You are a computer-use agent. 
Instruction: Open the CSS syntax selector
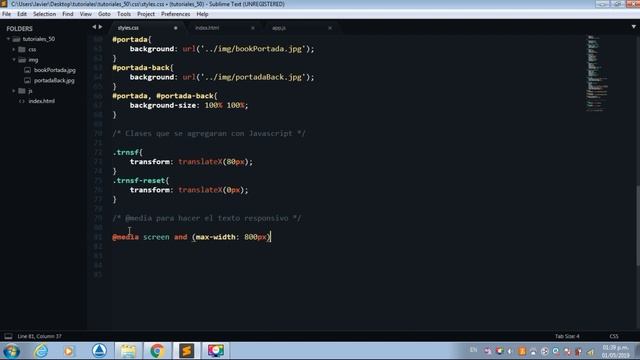[x=614, y=336]
